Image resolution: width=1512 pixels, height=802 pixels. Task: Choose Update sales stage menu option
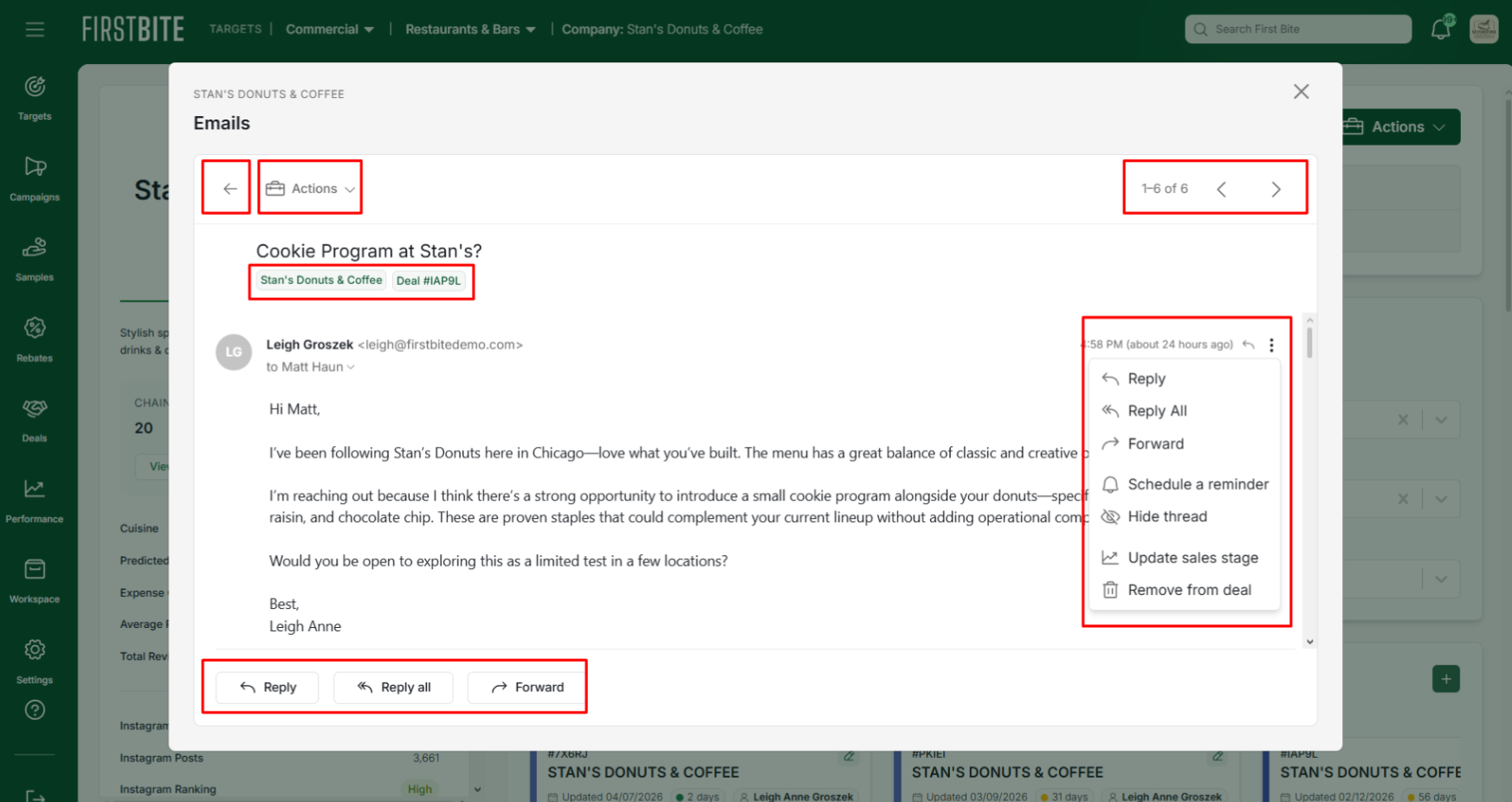click(1192, 558)
